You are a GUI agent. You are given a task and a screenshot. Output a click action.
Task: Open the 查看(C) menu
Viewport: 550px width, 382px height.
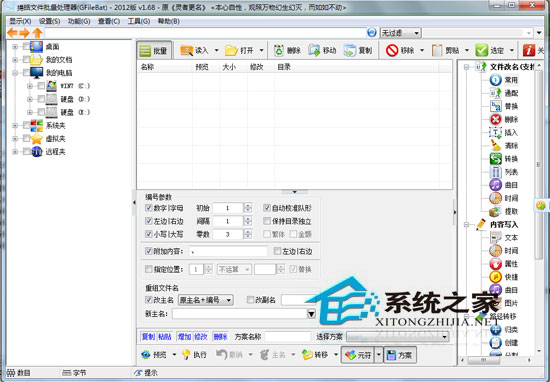109,21
